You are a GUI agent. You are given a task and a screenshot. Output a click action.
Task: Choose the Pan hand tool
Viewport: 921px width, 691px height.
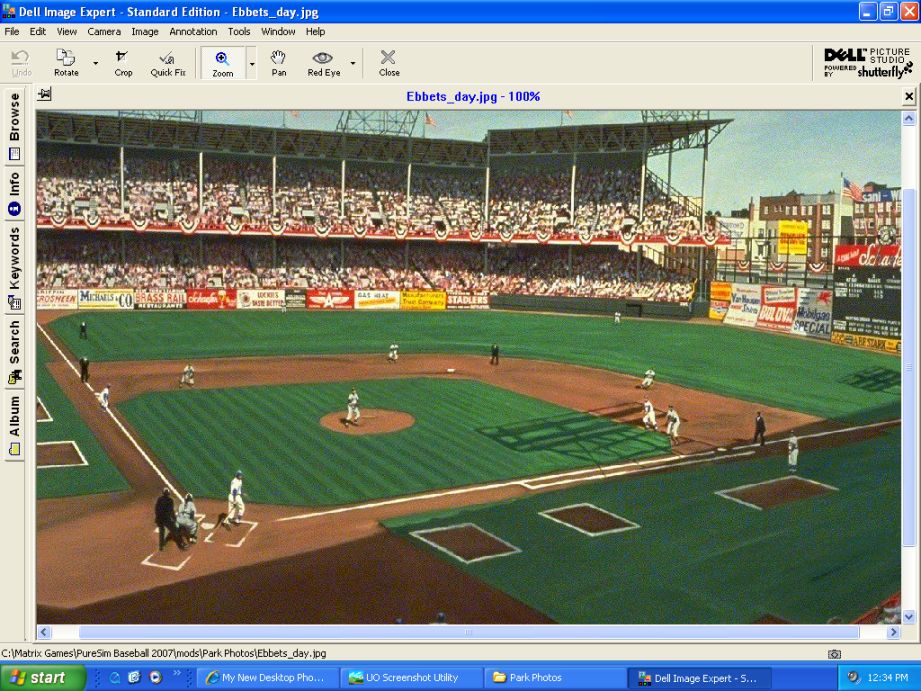[278, 63]
